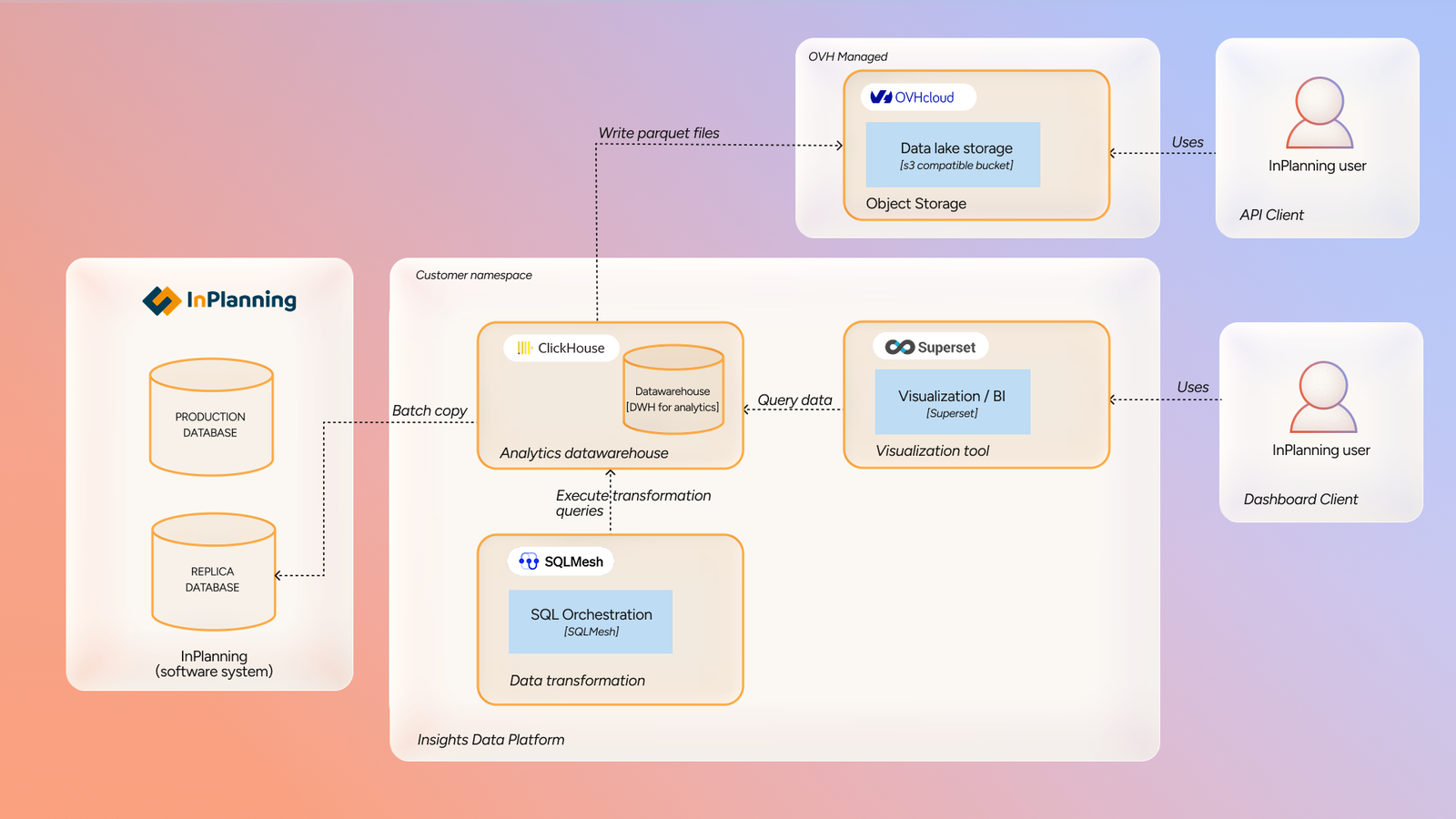Viewport: 1456px width, 819px height.
Task: Click the 'ClickHouse' name text
Action: coord(571,348)
